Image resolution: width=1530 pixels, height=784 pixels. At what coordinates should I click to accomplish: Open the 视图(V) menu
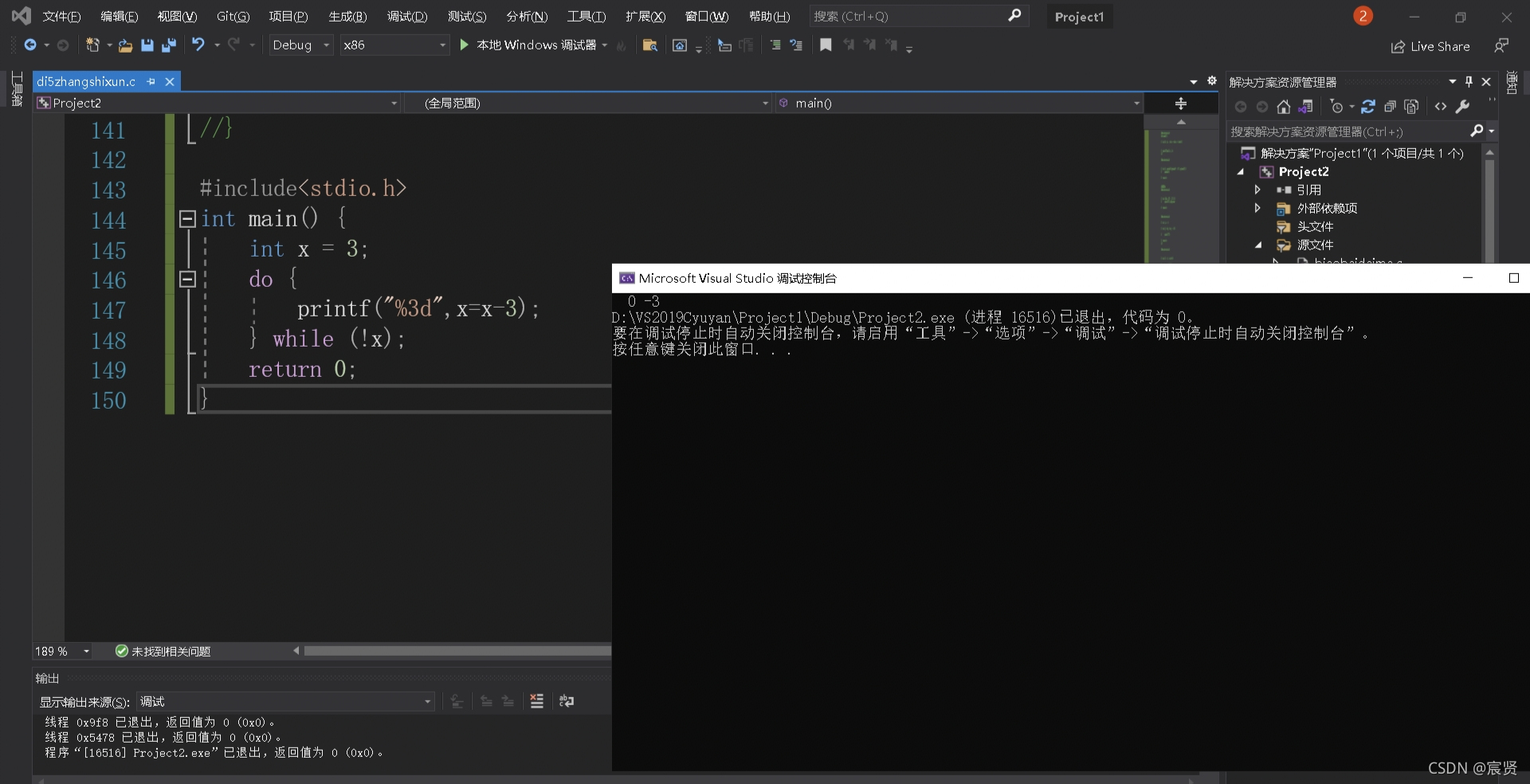click(177, 16)
